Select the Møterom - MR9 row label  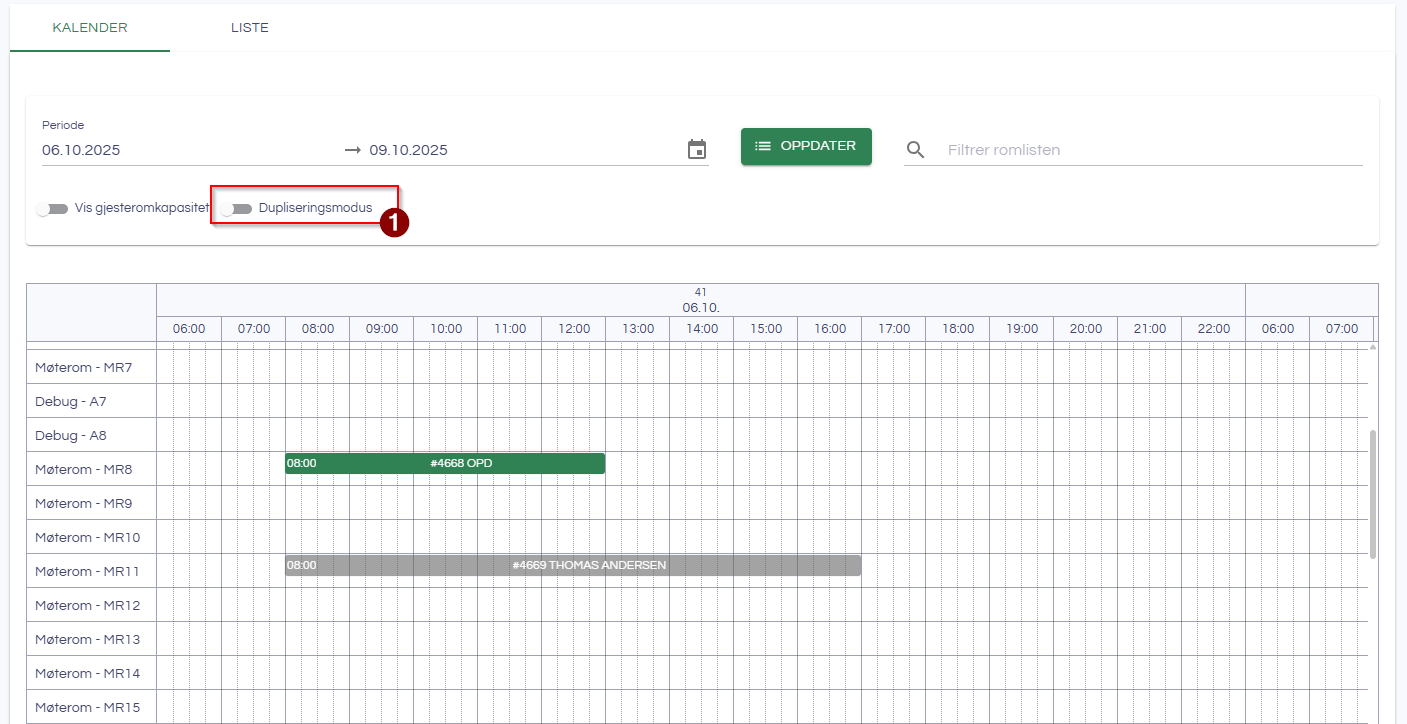click(91, 503)
